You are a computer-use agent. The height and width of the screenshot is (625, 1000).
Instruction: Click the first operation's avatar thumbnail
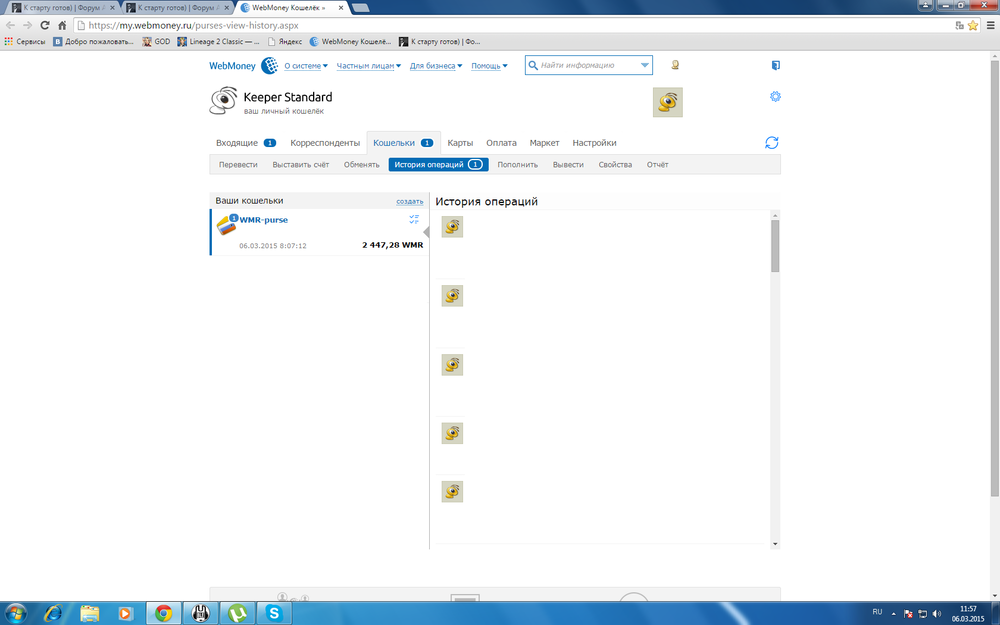pyautogui.click(x=452, y=227)
